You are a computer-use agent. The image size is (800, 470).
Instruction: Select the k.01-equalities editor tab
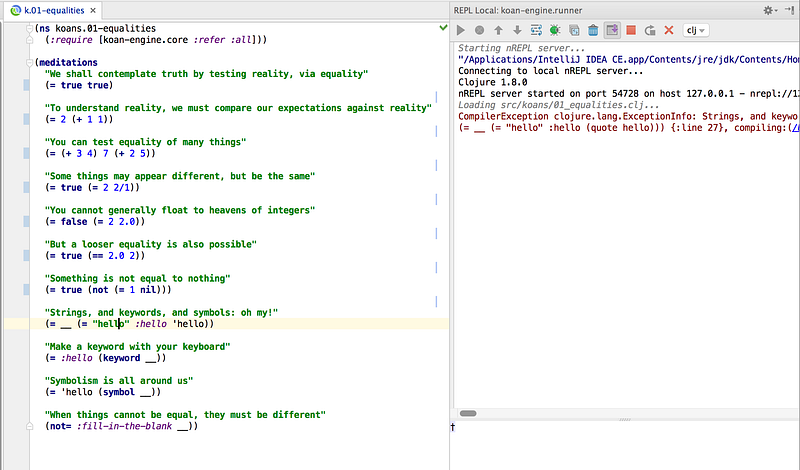pos(54,10)
